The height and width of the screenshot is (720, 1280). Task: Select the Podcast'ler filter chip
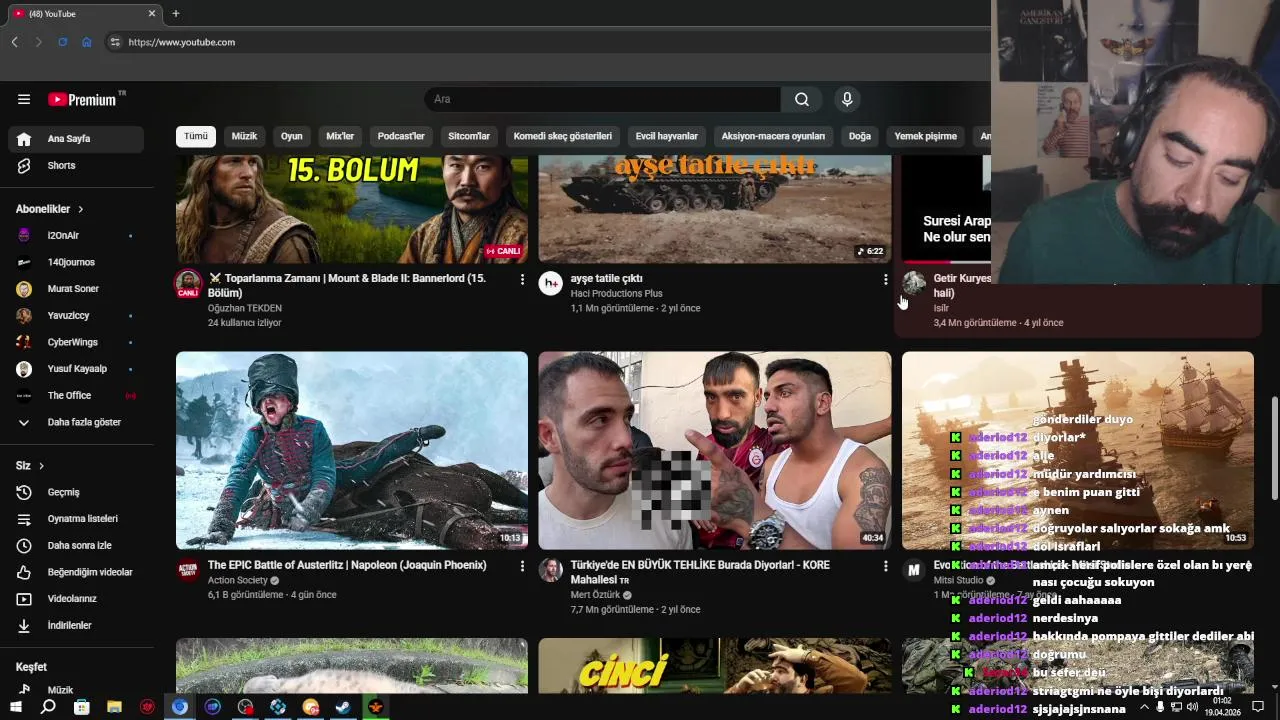[x=401, y=136]
